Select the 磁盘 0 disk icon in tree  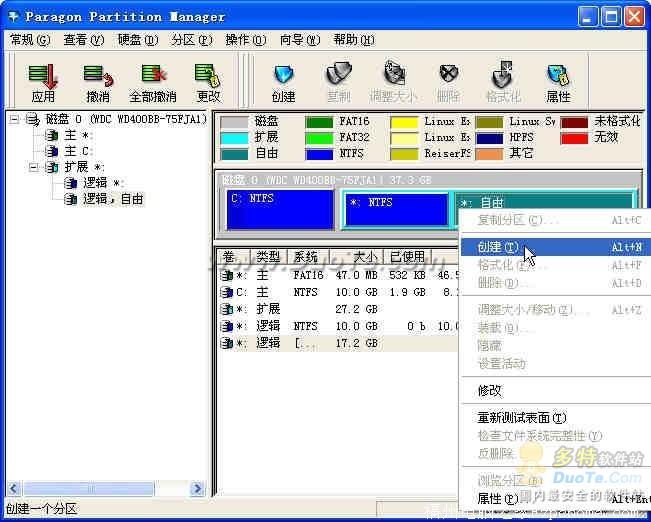tap(32, 120)
